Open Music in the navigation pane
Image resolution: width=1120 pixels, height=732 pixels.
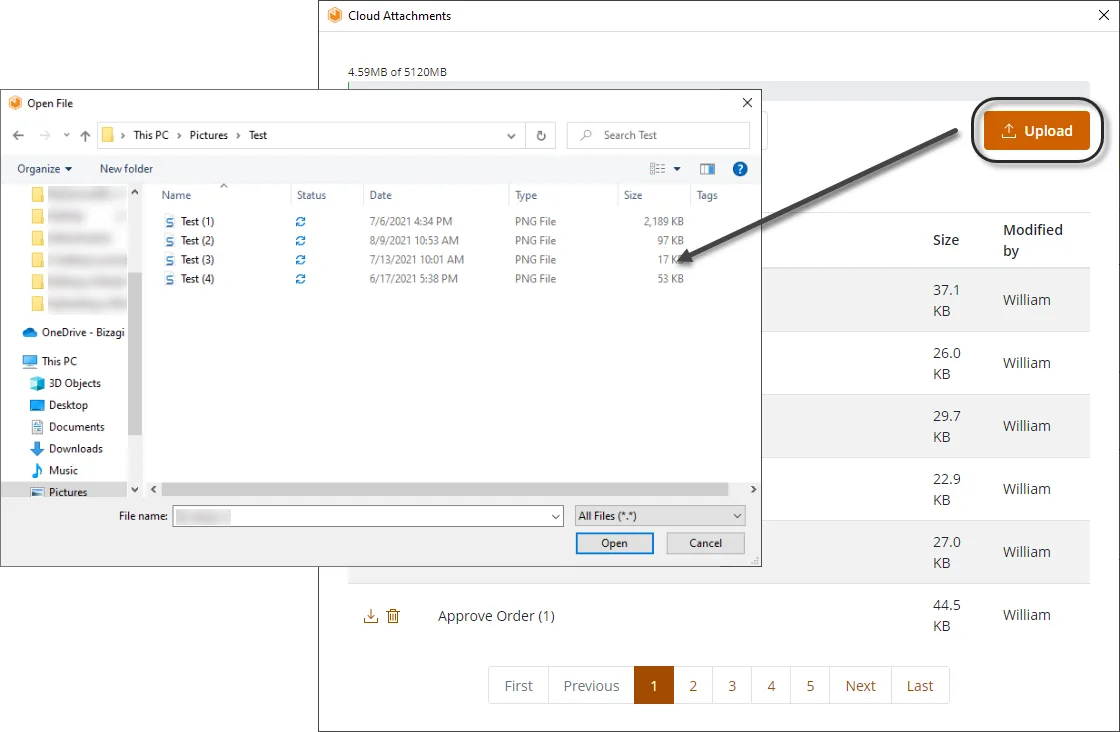[x=54, y=470]
